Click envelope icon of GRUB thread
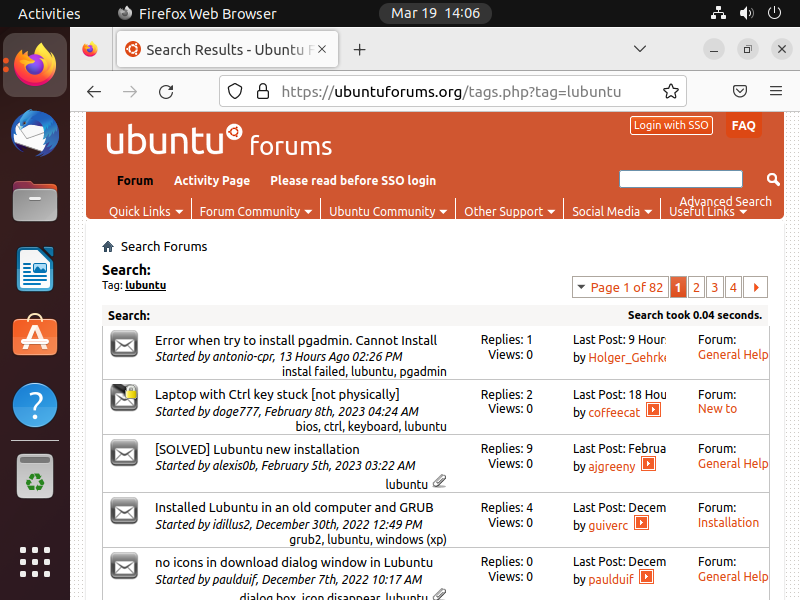This screenshot has height=600, width=800. tap(124, 511)
